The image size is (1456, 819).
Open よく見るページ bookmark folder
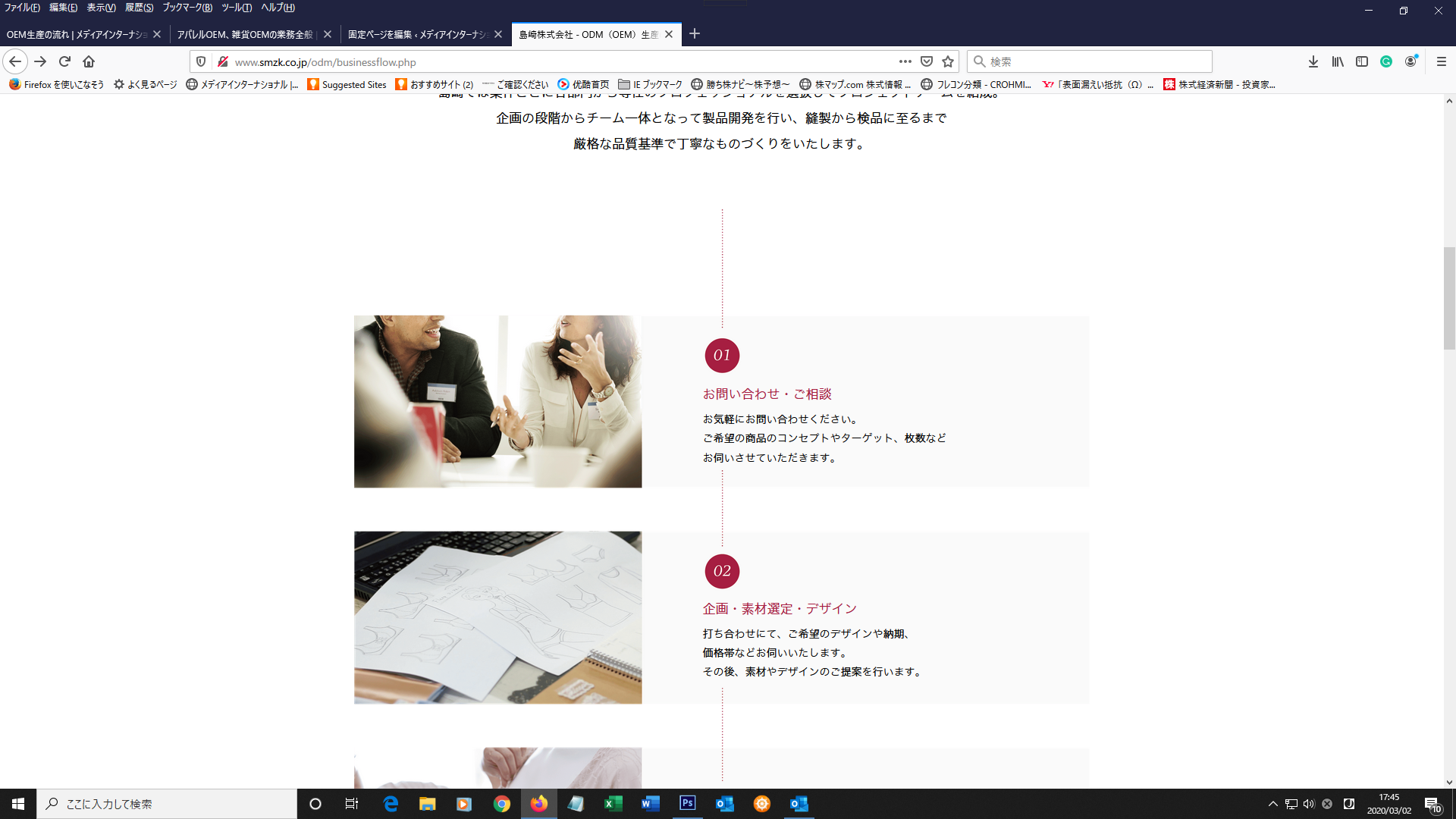[x=145, y=84]
